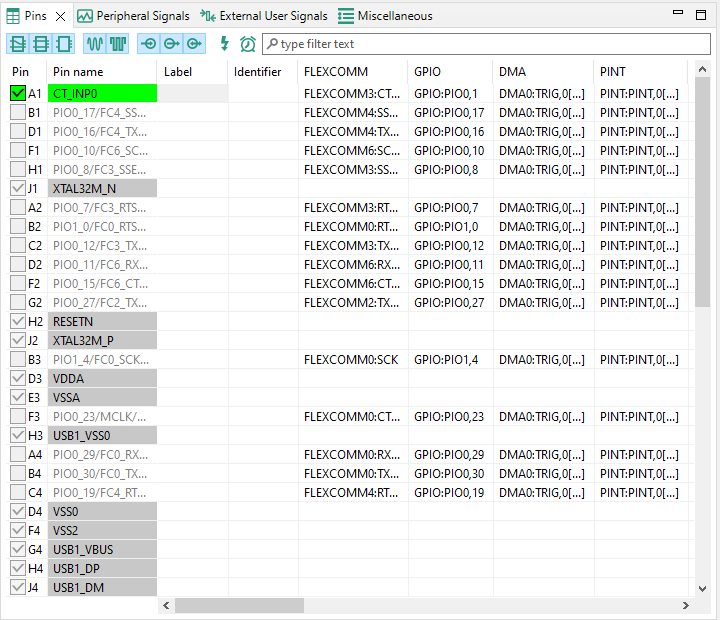Maximize the Pins view panel
The height and width of the screenshot is (620, 720).
click(701, 15)
